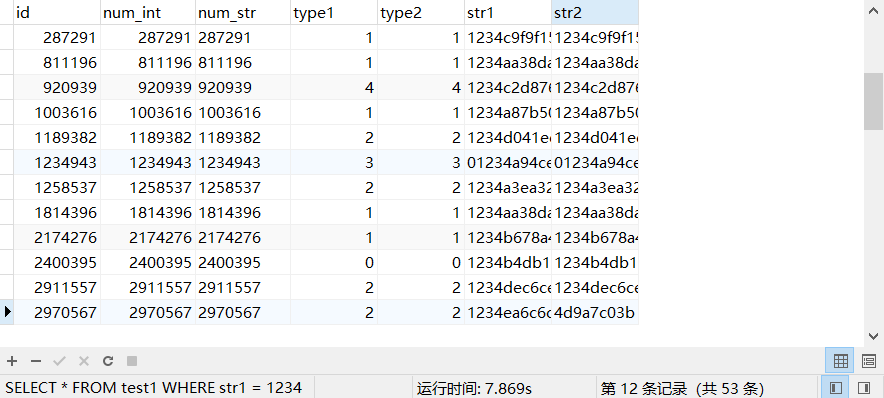Refresh the result set
884x398 pixels.
108,361
